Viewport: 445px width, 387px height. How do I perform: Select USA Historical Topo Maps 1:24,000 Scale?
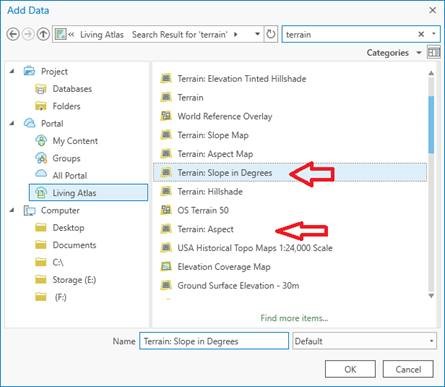[255, 248]
